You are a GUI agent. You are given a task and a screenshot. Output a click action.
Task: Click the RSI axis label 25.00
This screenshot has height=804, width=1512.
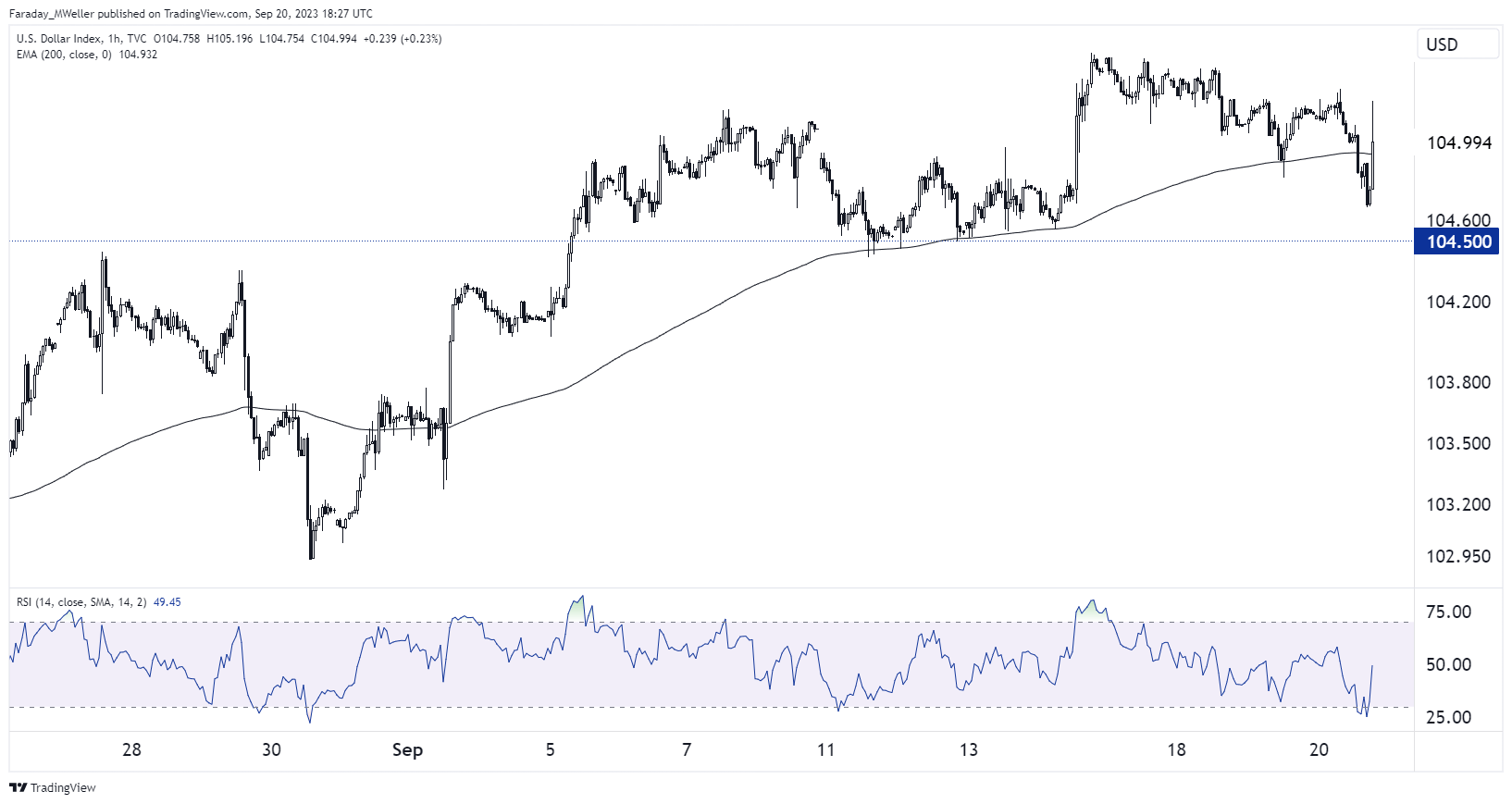[x=1449, y=717]
